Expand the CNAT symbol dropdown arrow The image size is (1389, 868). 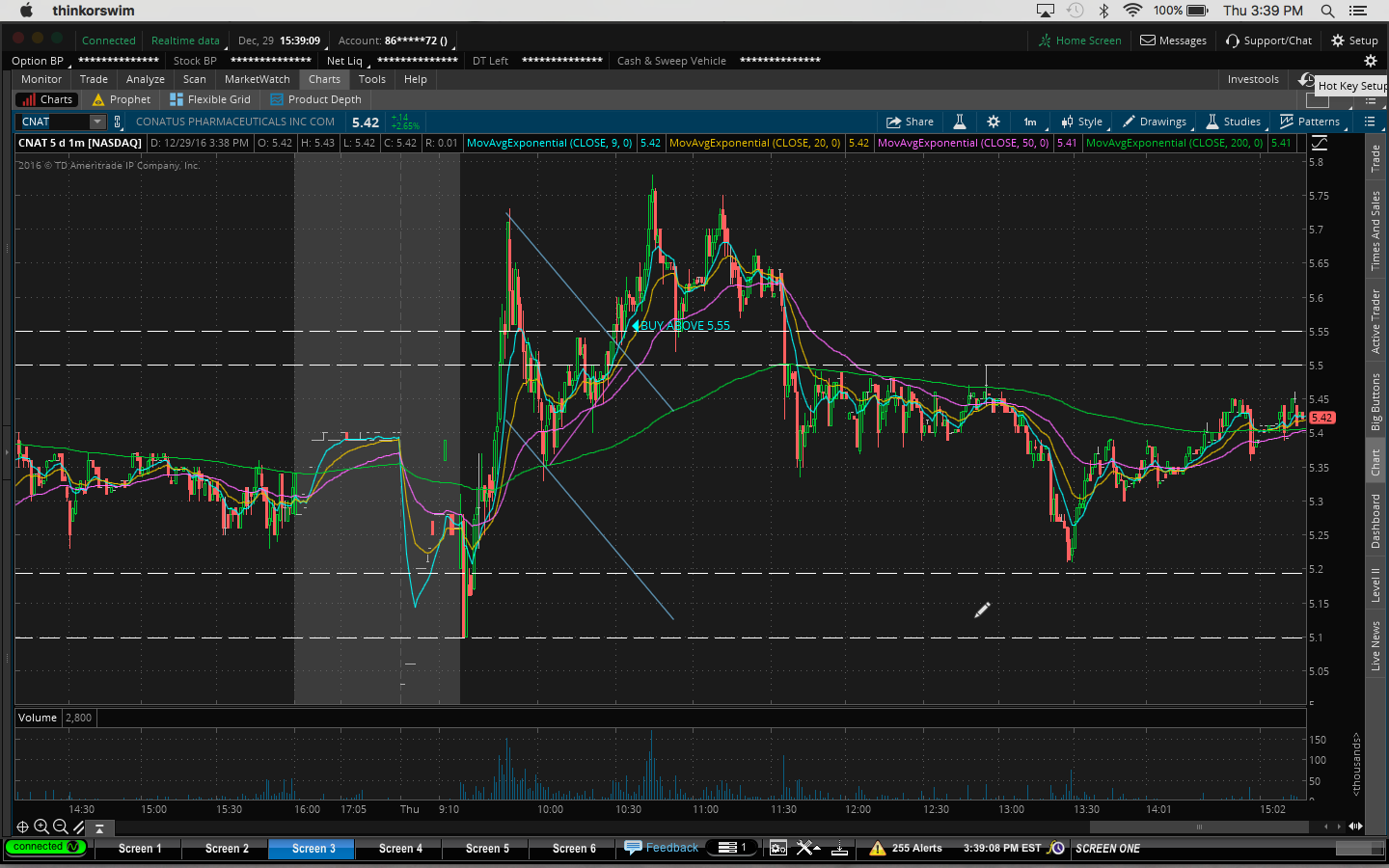[x=97, y=122]
